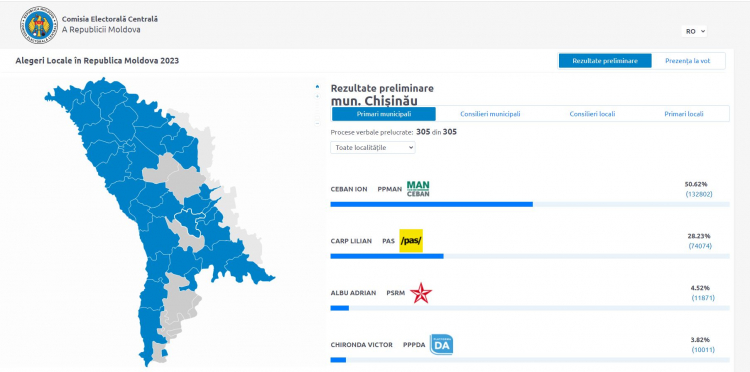
Task: Switch to Rezultate preliminare view
Action: pos(605,61)
